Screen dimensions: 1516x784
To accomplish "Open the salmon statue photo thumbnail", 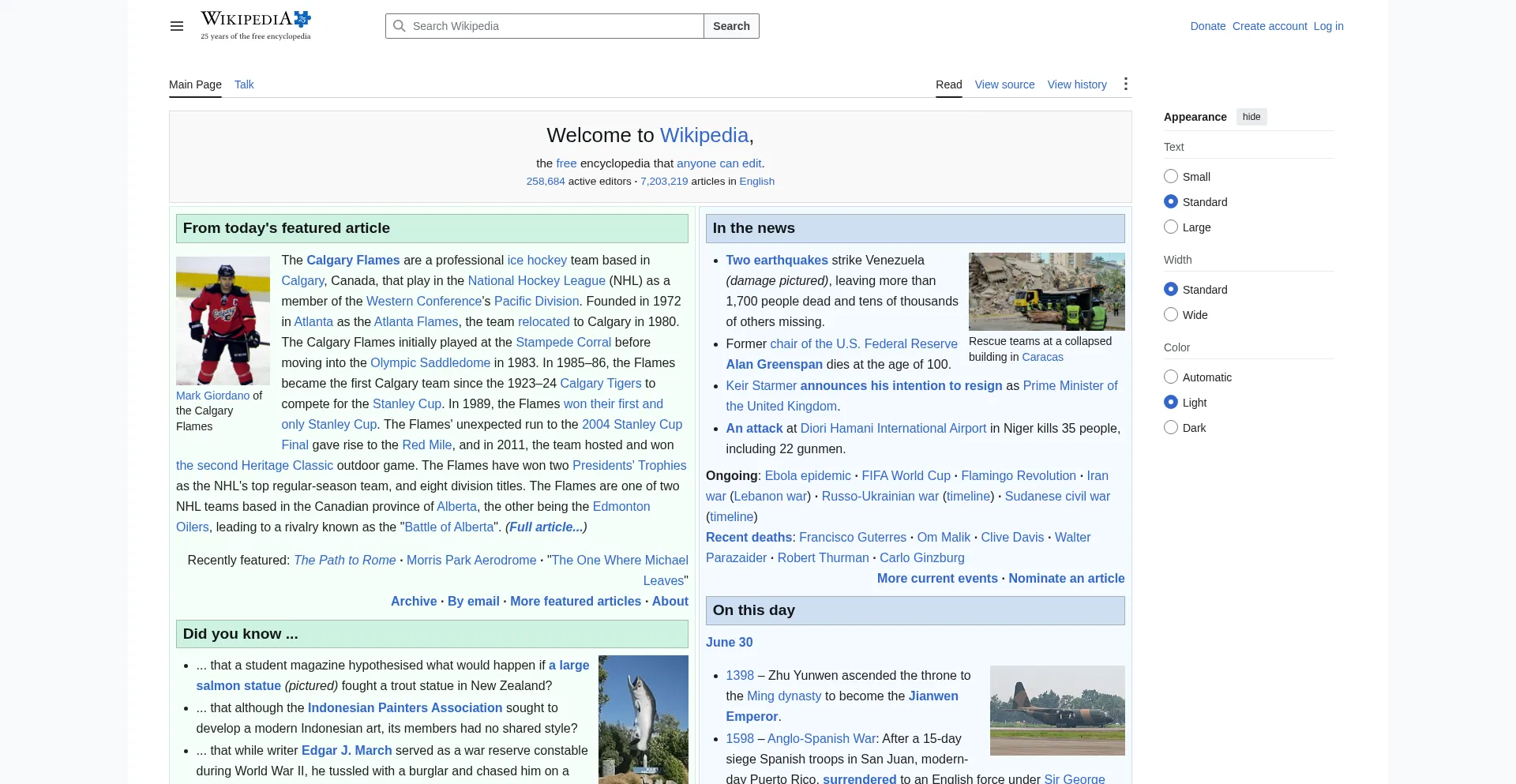I will coord(644,719).
